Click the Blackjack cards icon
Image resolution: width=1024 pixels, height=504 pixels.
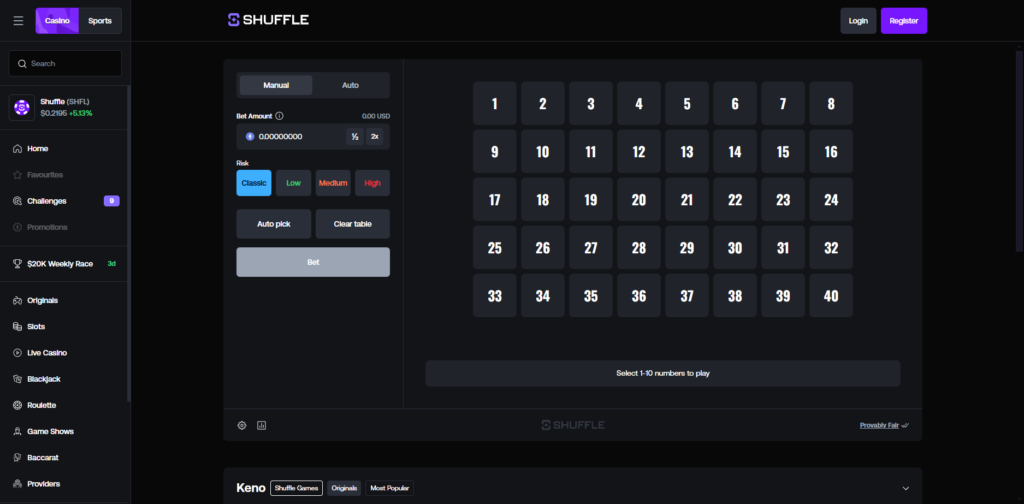[18, 379]
